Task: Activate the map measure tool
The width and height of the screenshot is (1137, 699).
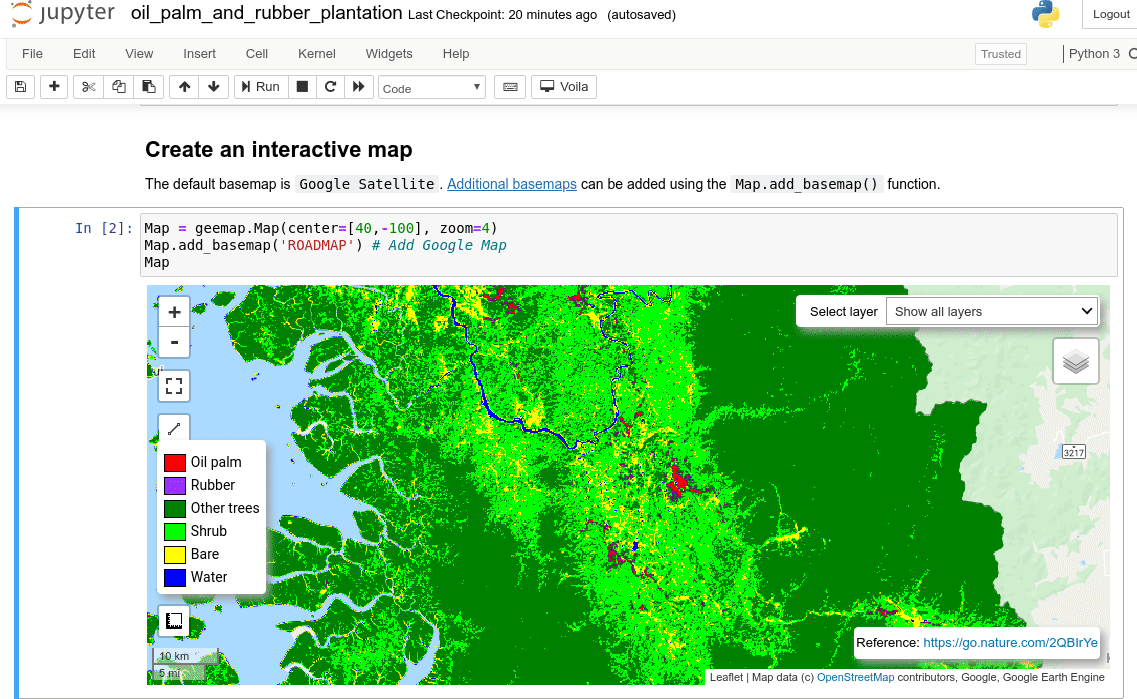Action: [173, 428]
